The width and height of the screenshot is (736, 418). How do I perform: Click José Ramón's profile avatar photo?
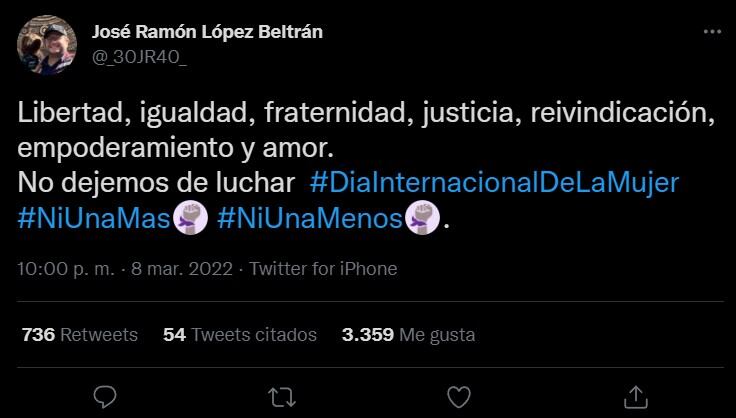(46, 46)
